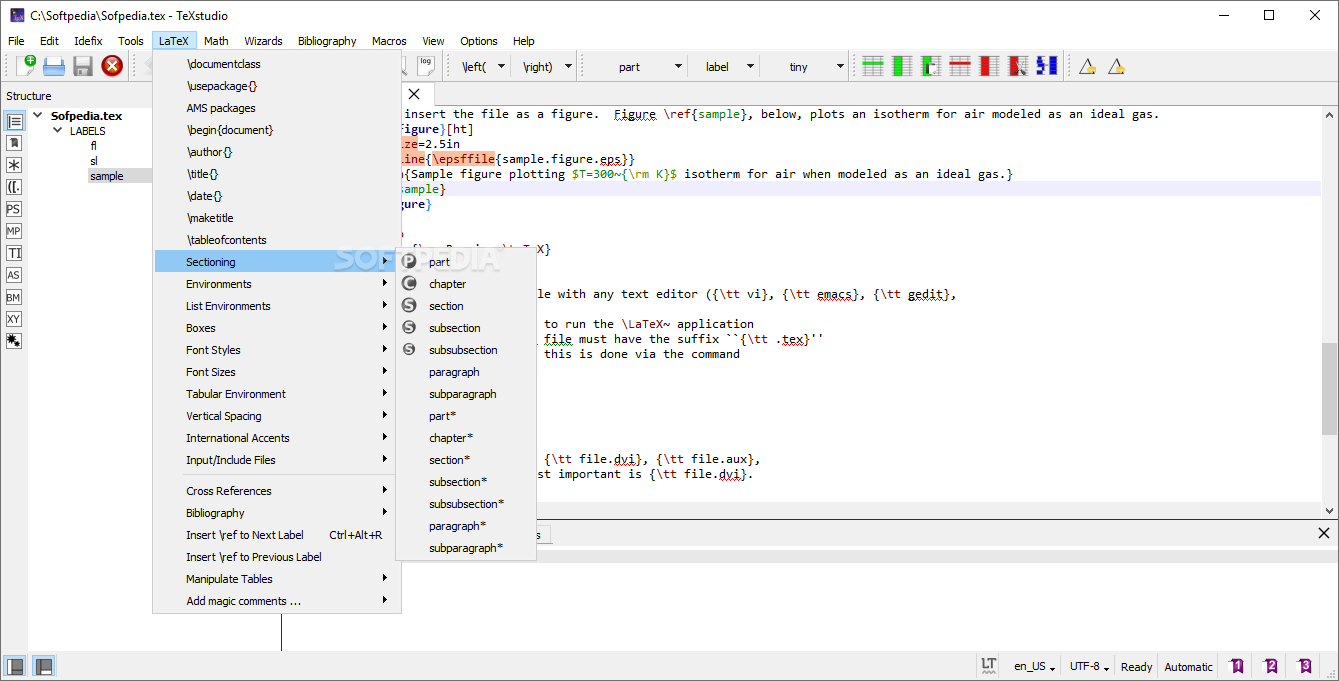The height and width of the screenshot is (681, 1339).
Task: Toggle the side panel visibility button
Action: [x=15, y=666]
